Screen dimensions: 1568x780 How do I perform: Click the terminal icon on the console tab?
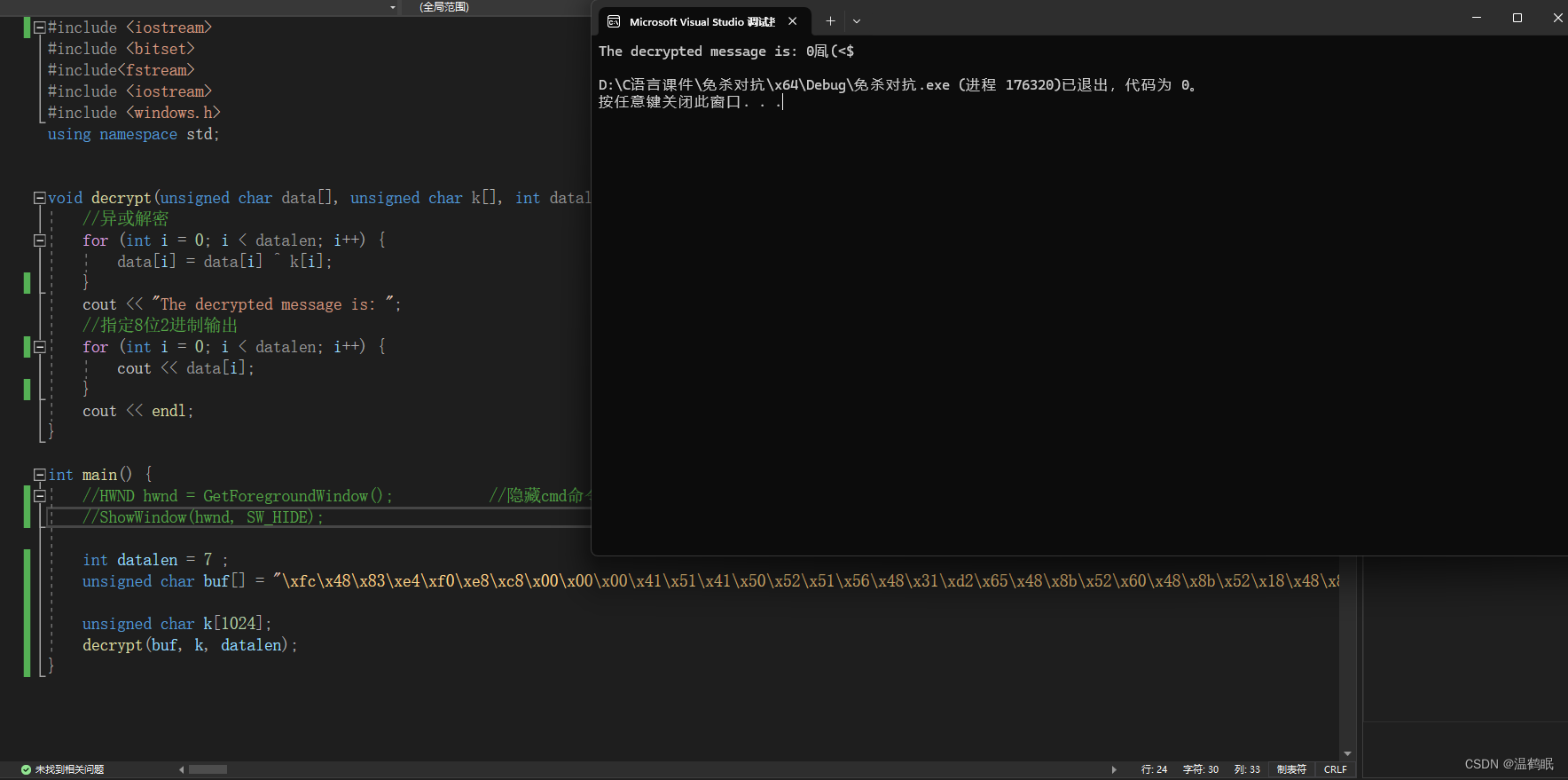click(614, 21)
